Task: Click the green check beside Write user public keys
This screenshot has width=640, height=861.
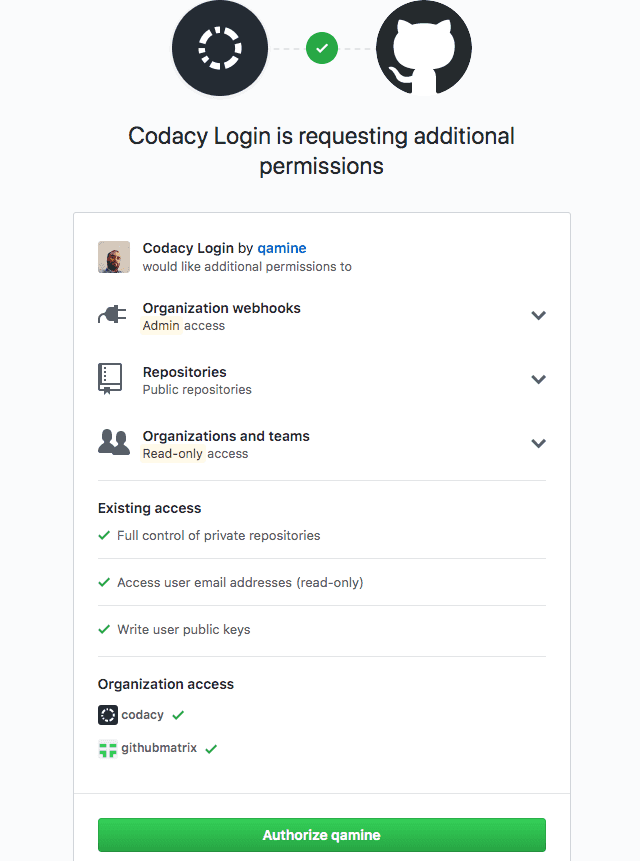Action: click(104, 629)
